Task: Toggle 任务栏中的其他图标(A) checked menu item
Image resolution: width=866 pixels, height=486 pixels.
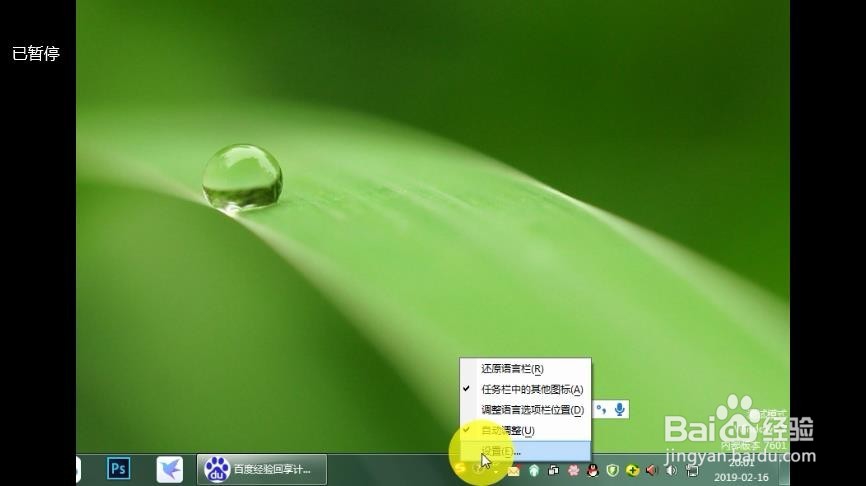Action: click(x=525, y=389)
